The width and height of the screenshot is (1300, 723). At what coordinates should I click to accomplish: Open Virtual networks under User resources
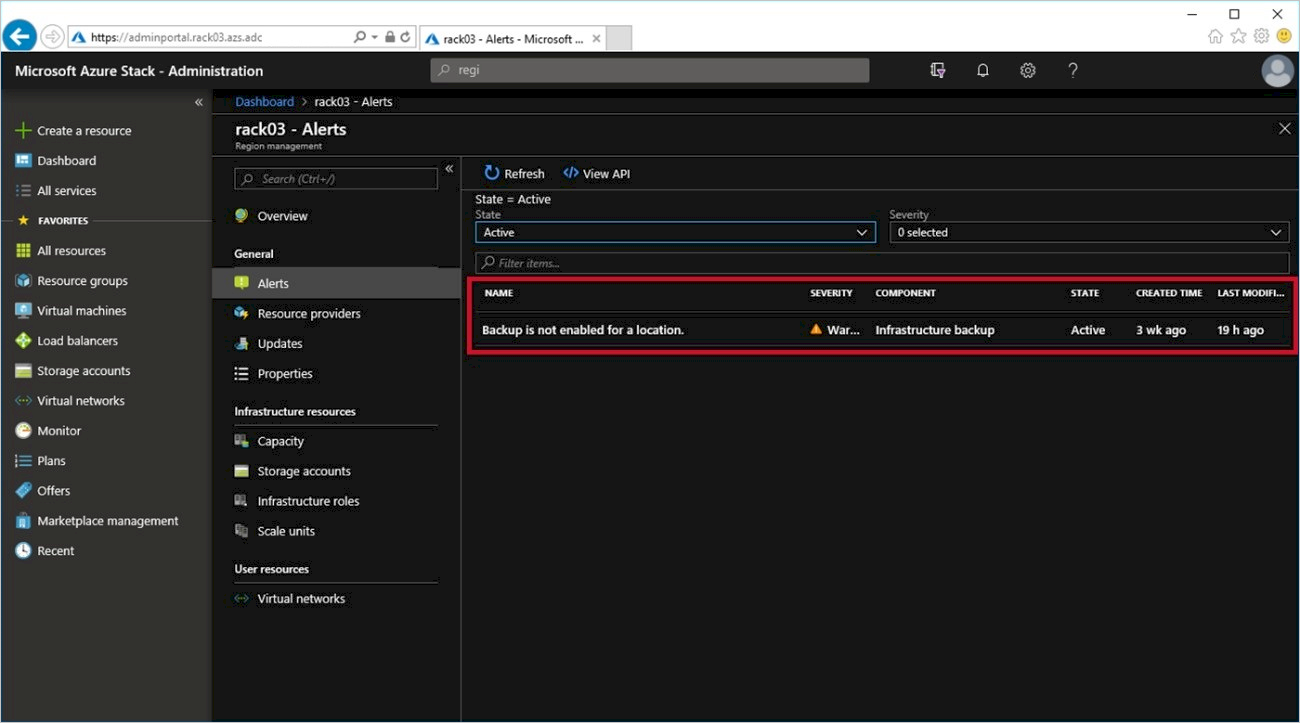pyautogui.click(x=301, y=599)
